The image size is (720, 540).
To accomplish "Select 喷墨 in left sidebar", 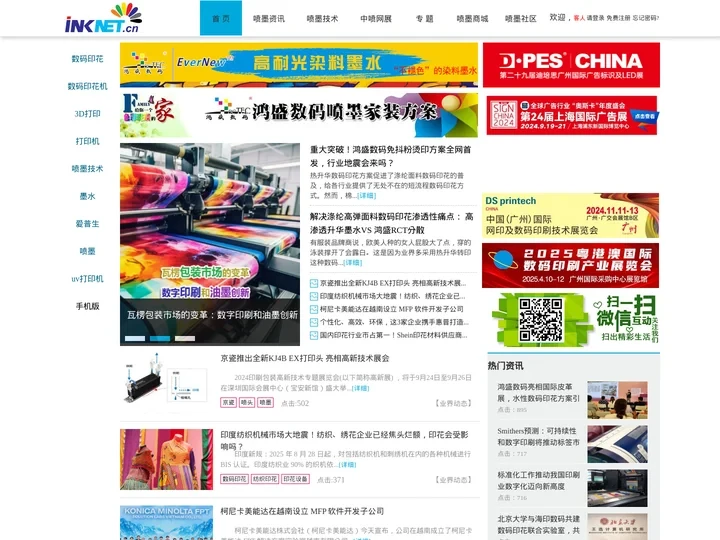I will click(x=87, y=251).
